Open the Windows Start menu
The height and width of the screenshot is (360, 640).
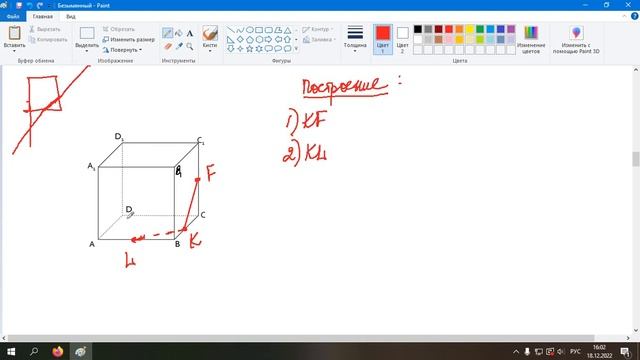pyautogui.click(x=11, y=351)
